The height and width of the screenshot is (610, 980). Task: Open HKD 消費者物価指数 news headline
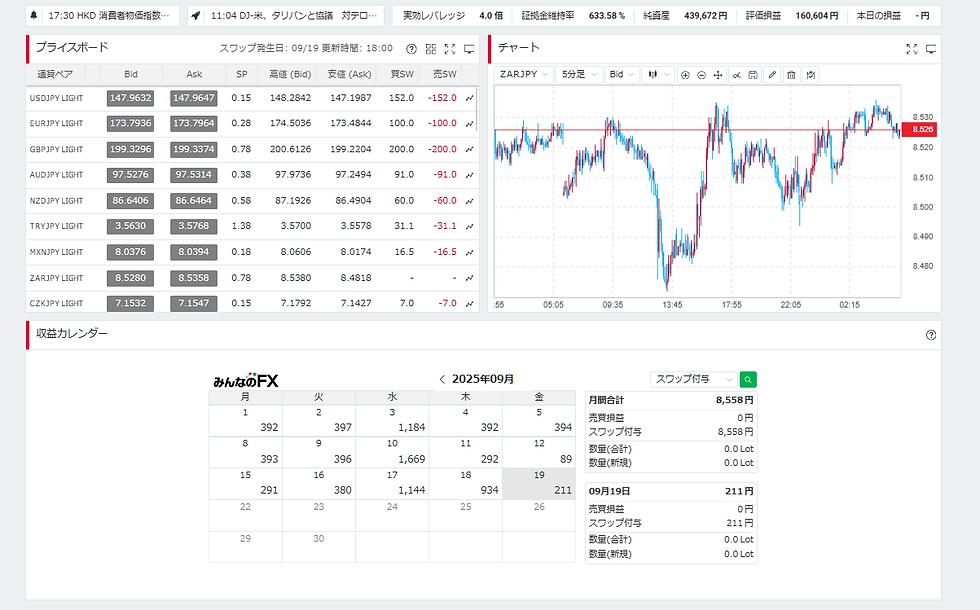(x=109, y=16)
